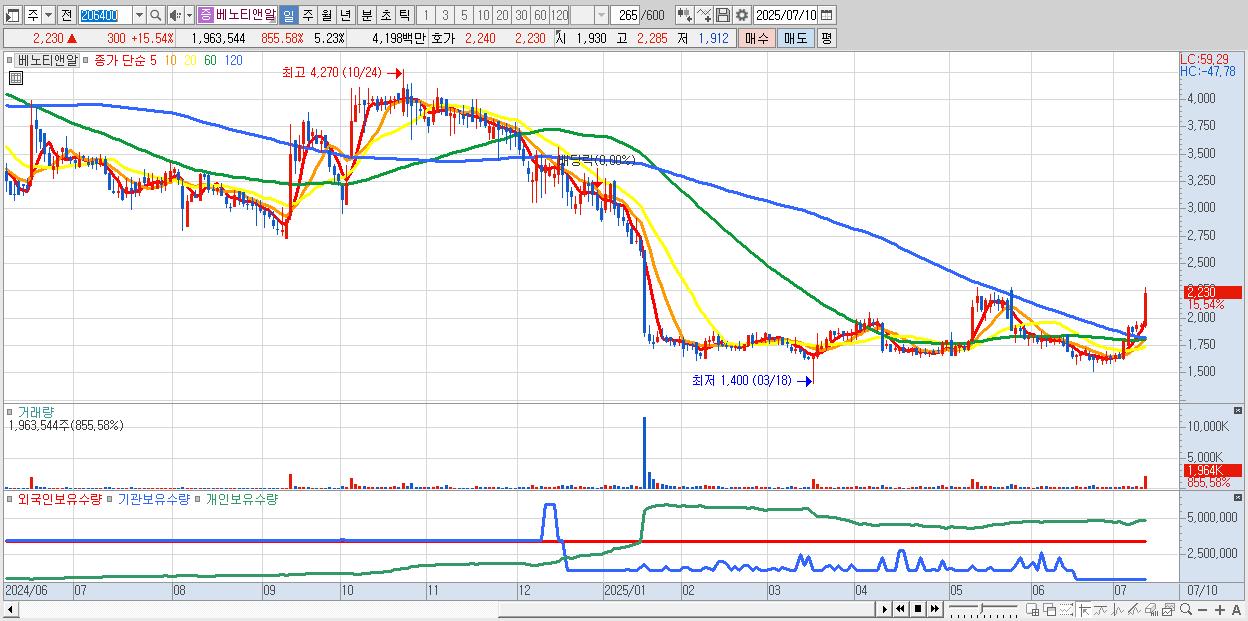This screenshot has height=621, width=1248.
Task: Click holdings pane corner button
Action: [x=1240, y=497]
